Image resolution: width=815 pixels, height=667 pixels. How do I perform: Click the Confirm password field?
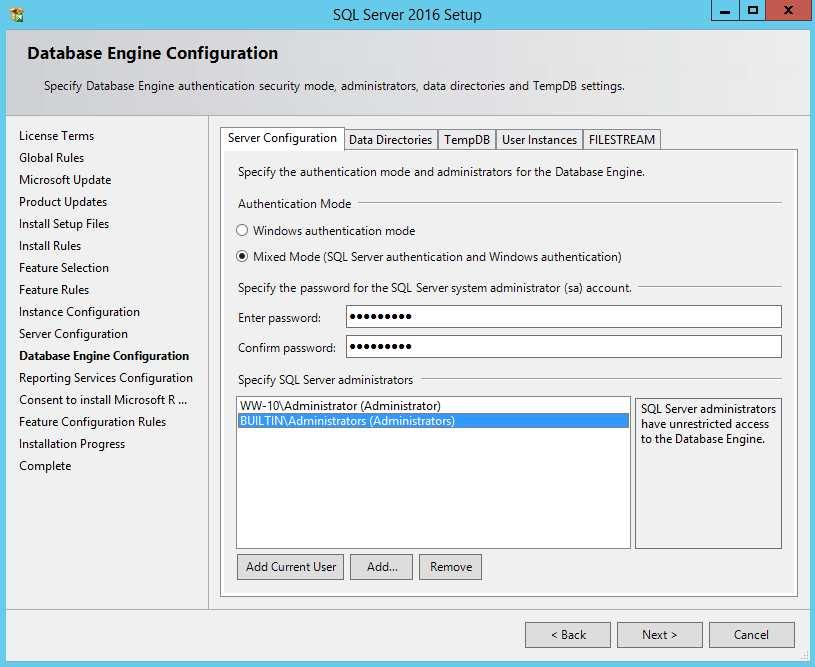[x=563, y=347]
